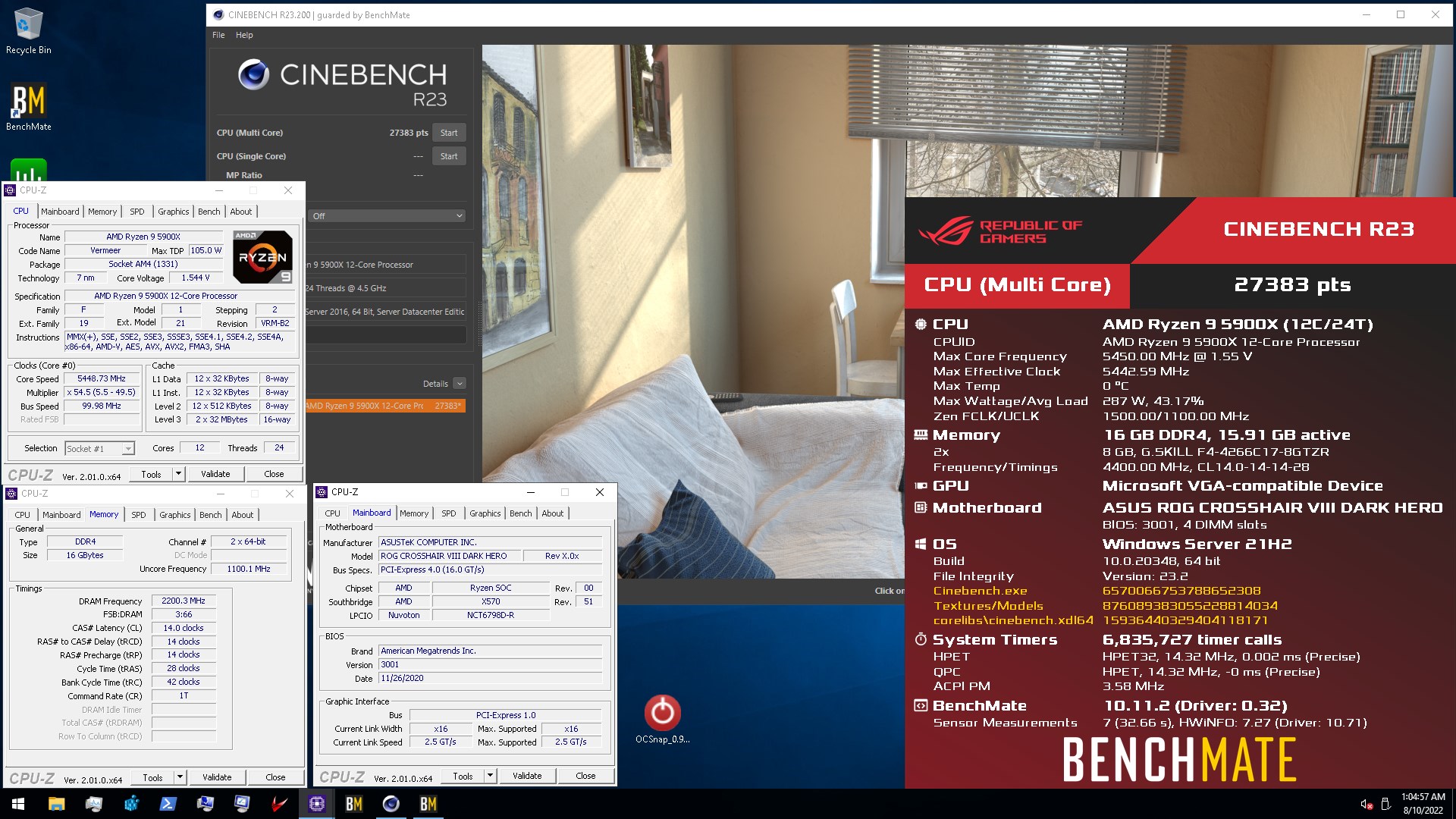The width and height of the screenshot is (1456, 819).
Task: Open the Cinebench File menu
Action: click(x=218, y=35)
